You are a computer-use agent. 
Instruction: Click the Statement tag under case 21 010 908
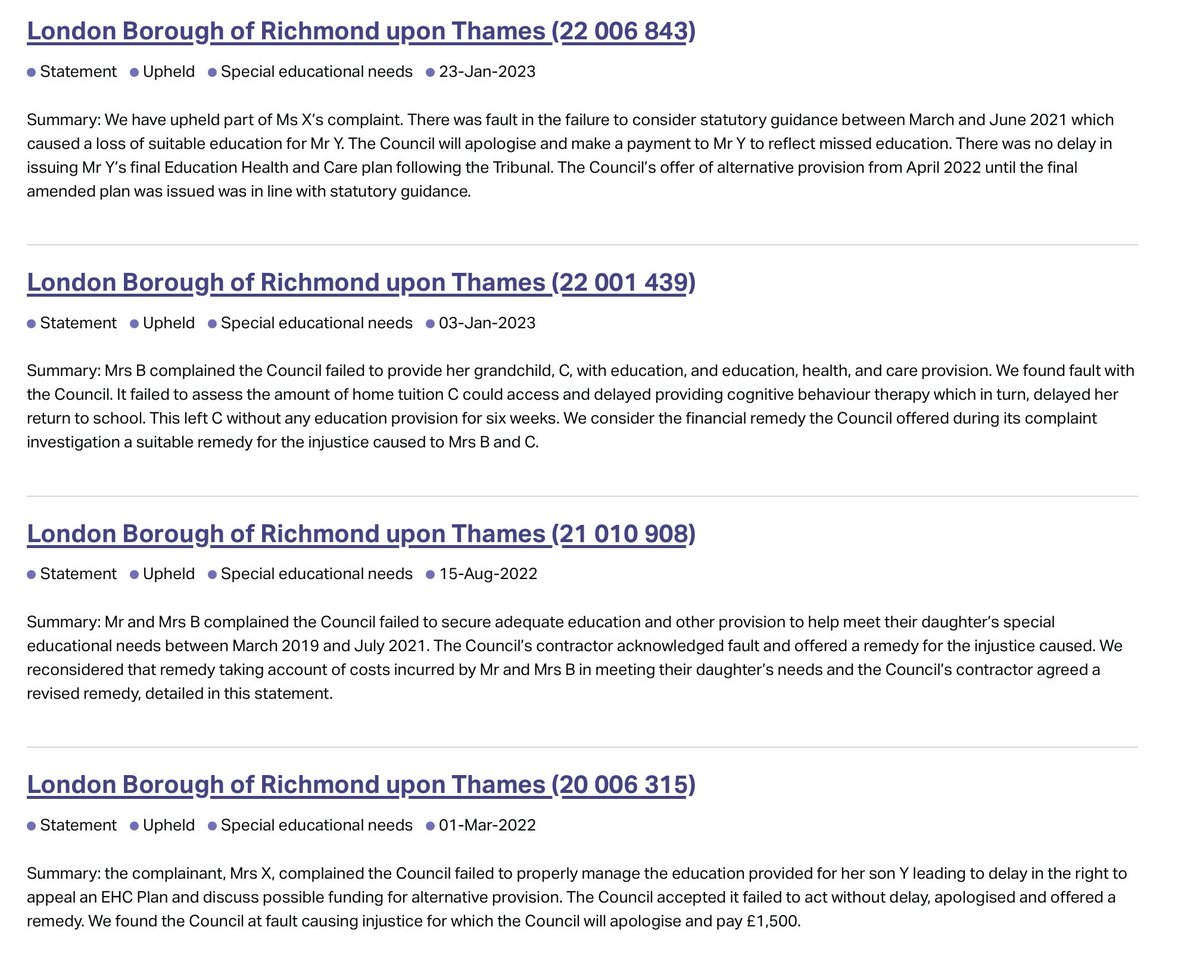point(78,574)
